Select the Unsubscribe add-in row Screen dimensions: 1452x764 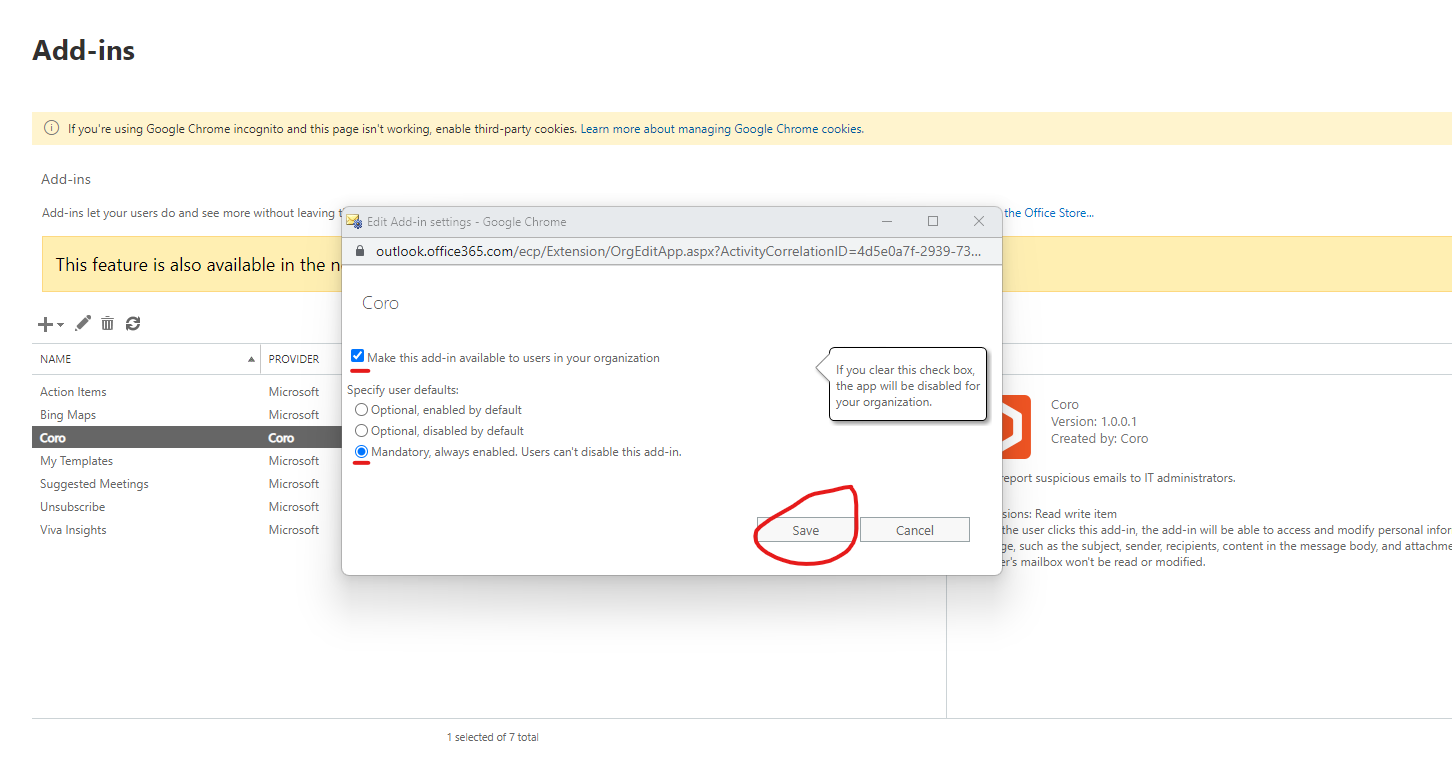coord(188,507)
